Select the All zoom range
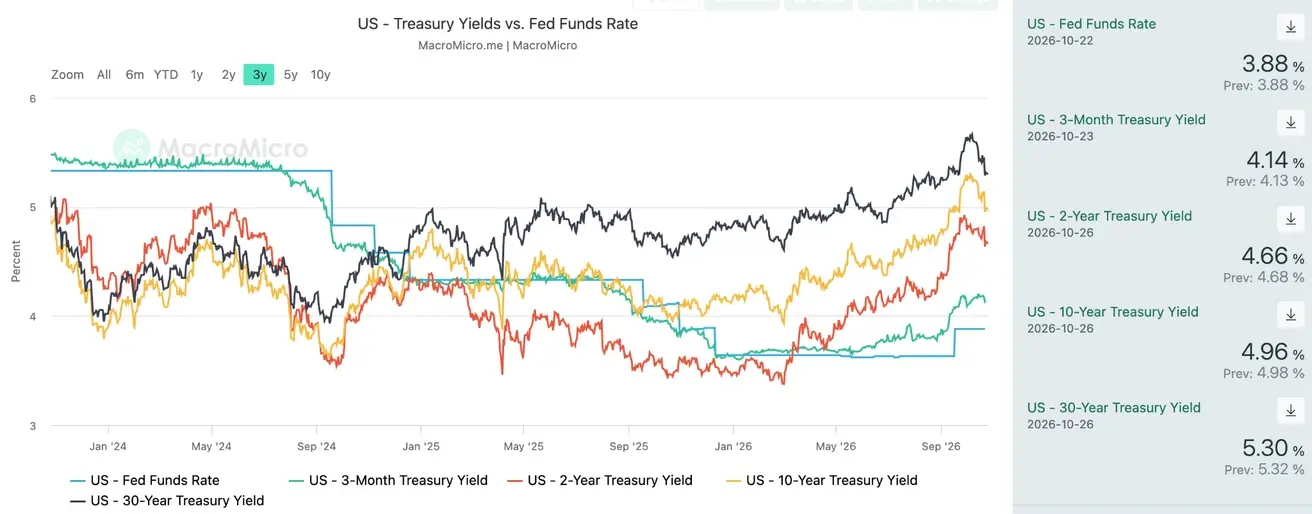Image resolution: width=1312 pixels, height=514 pixels. pyautogui.click(x=104, y=75)
